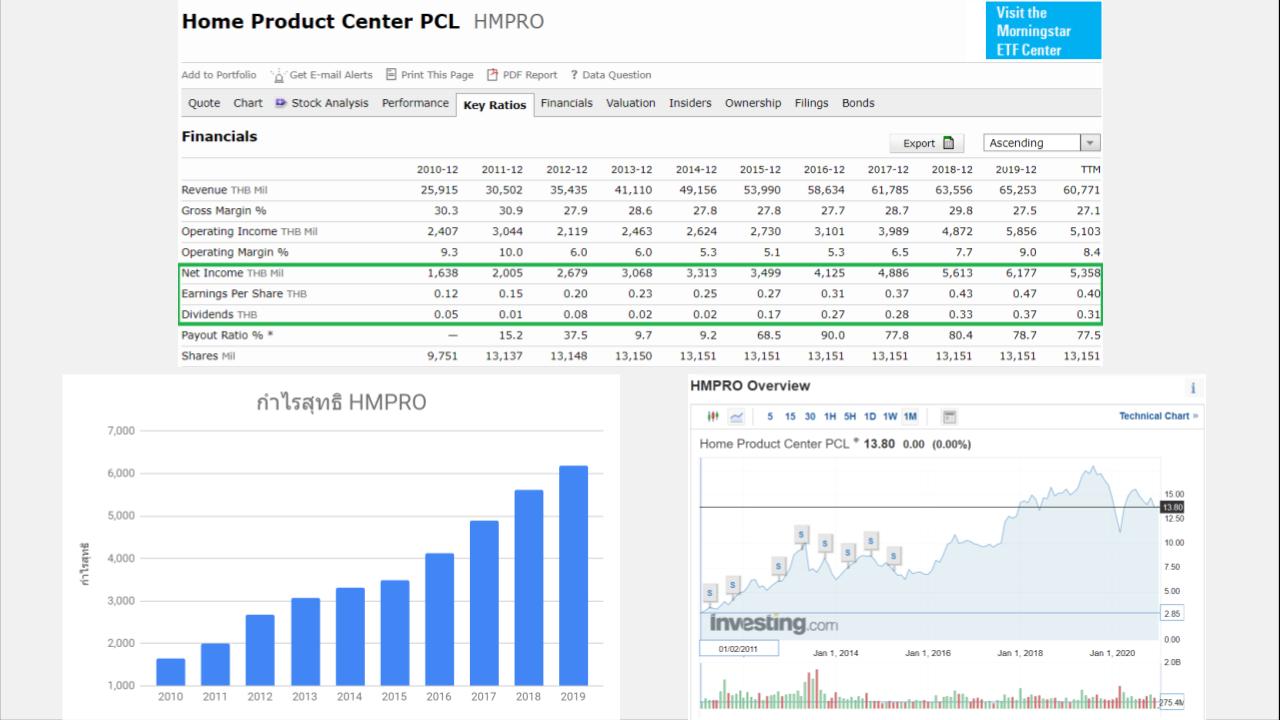
Task: Switch to the Valuation tab
Action: (631, 103)
